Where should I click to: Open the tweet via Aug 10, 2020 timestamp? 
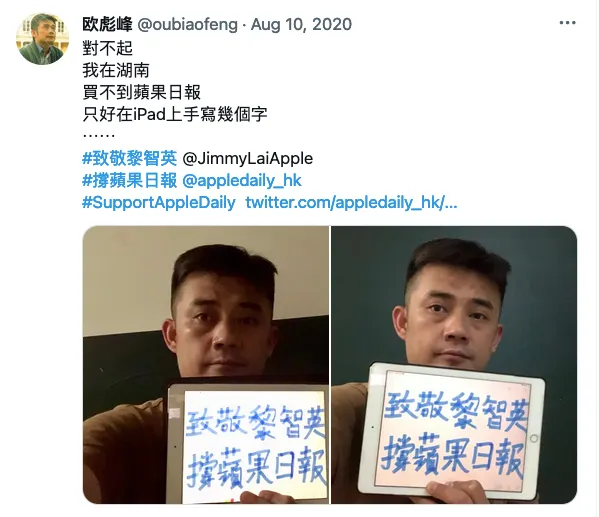tap(301, 24)
